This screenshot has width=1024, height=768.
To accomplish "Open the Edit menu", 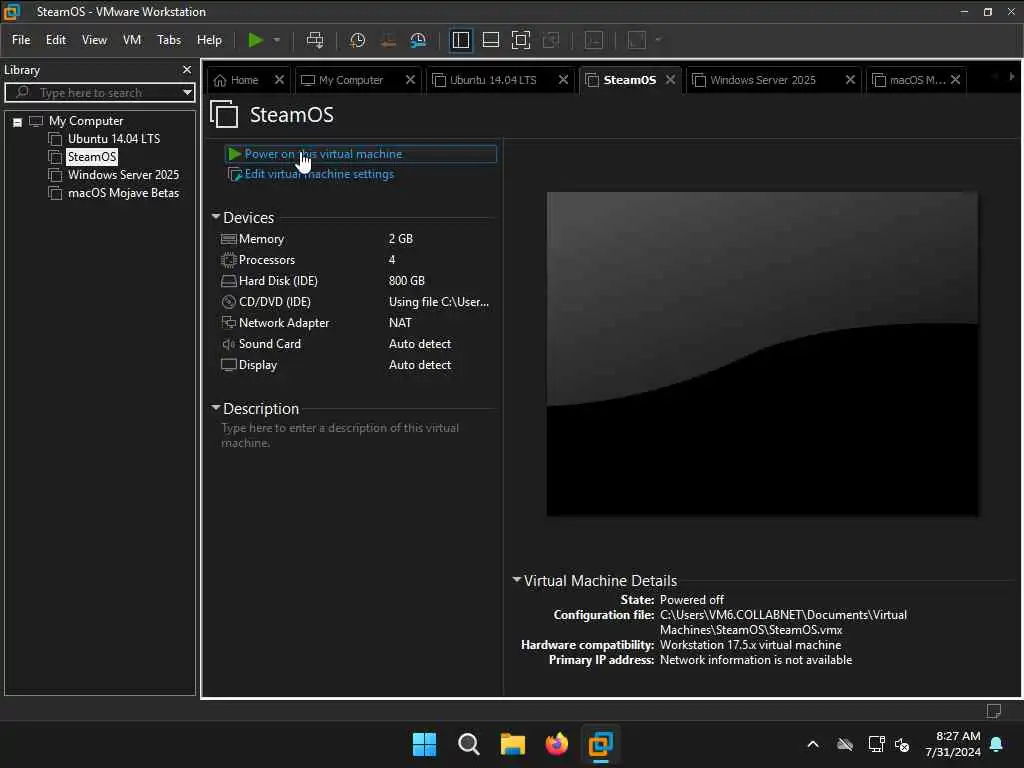I will tap(56, 40).
